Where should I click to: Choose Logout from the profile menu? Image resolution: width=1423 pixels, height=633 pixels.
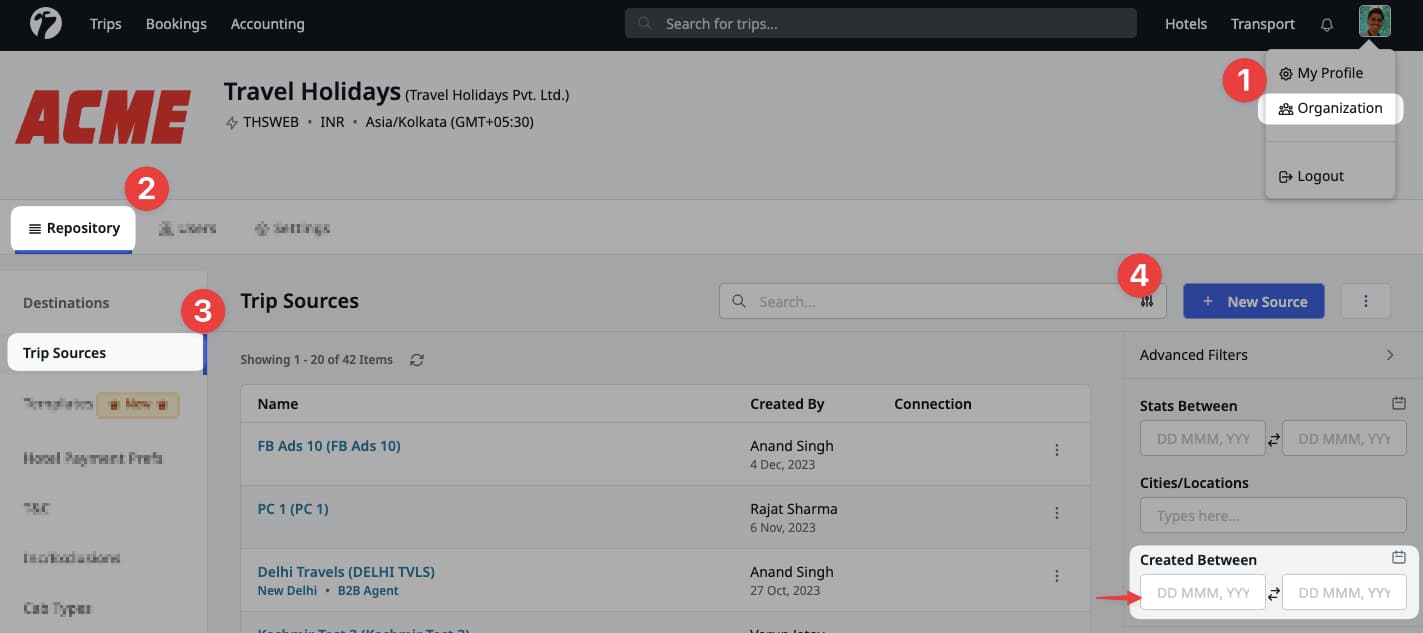[x=1319, y=176]
